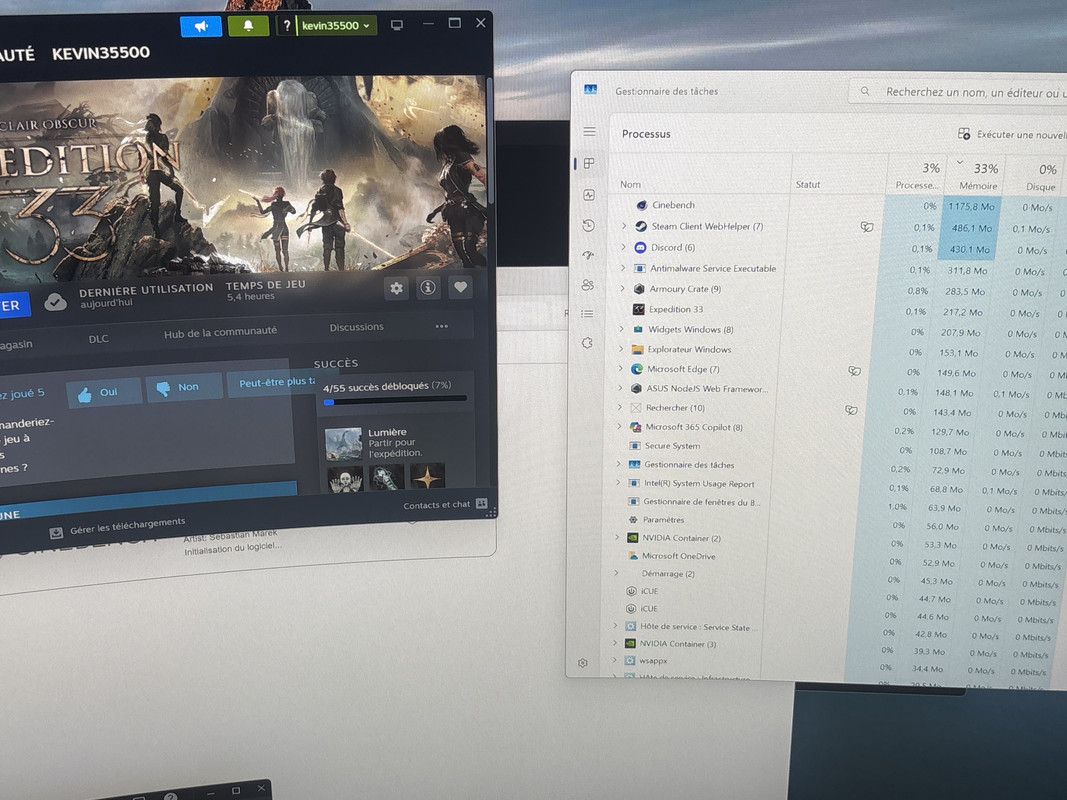
Task: Click the achievements progress bar
Action: click(395, 401)
